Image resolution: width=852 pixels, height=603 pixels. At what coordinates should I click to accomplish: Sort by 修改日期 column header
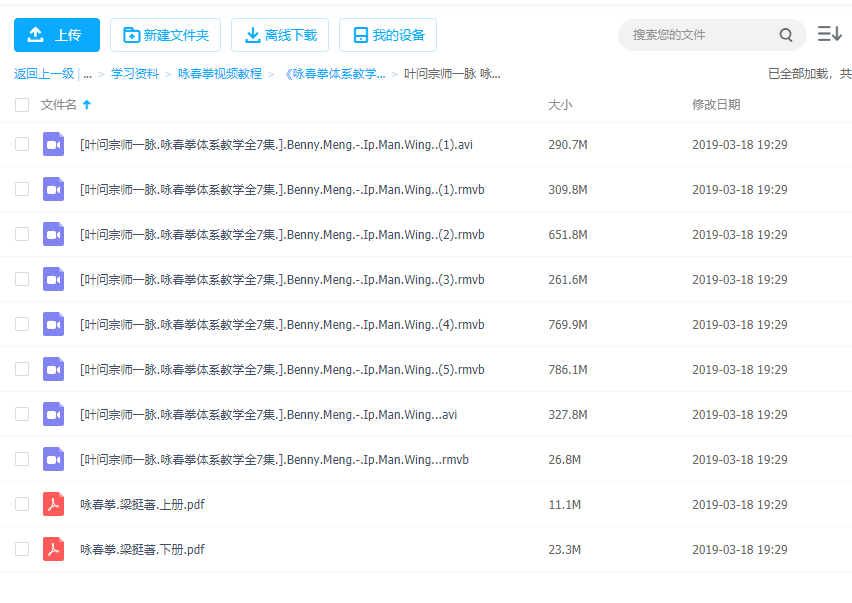point(716,105)
